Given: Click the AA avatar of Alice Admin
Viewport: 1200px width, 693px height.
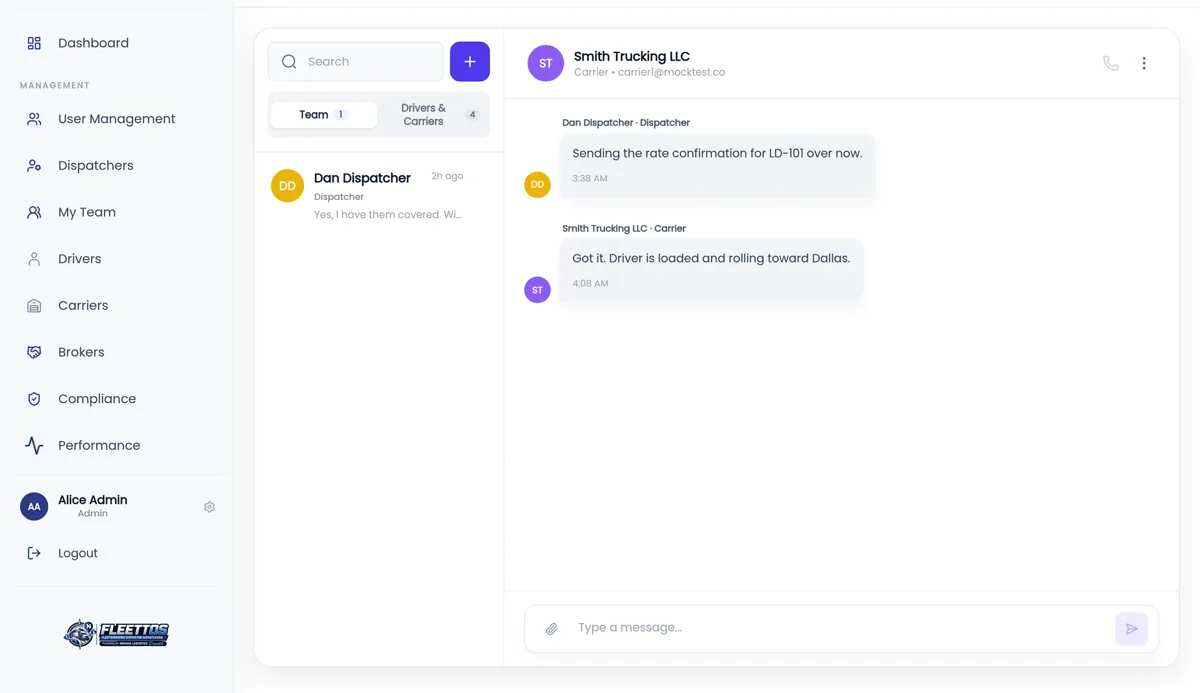Looking at the screenshot, I should tap(34, 507).
